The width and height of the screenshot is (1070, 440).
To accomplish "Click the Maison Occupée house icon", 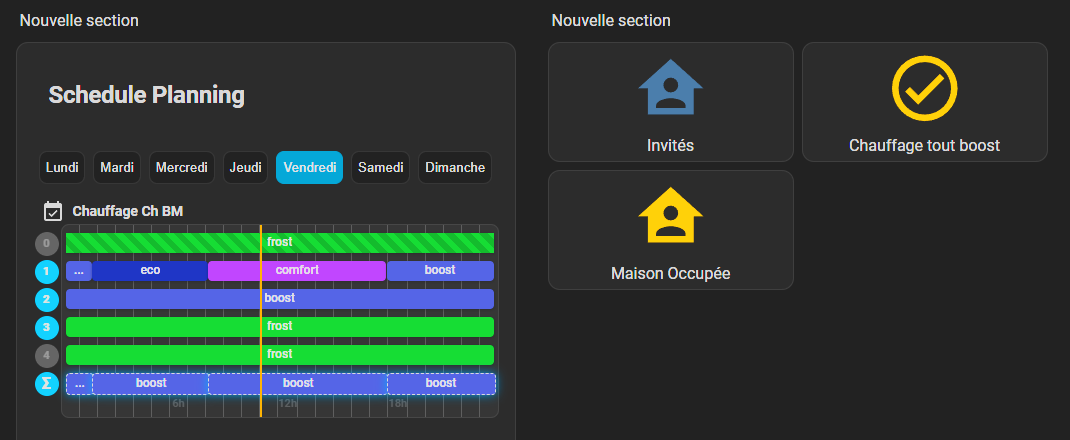I will [671, 216].
